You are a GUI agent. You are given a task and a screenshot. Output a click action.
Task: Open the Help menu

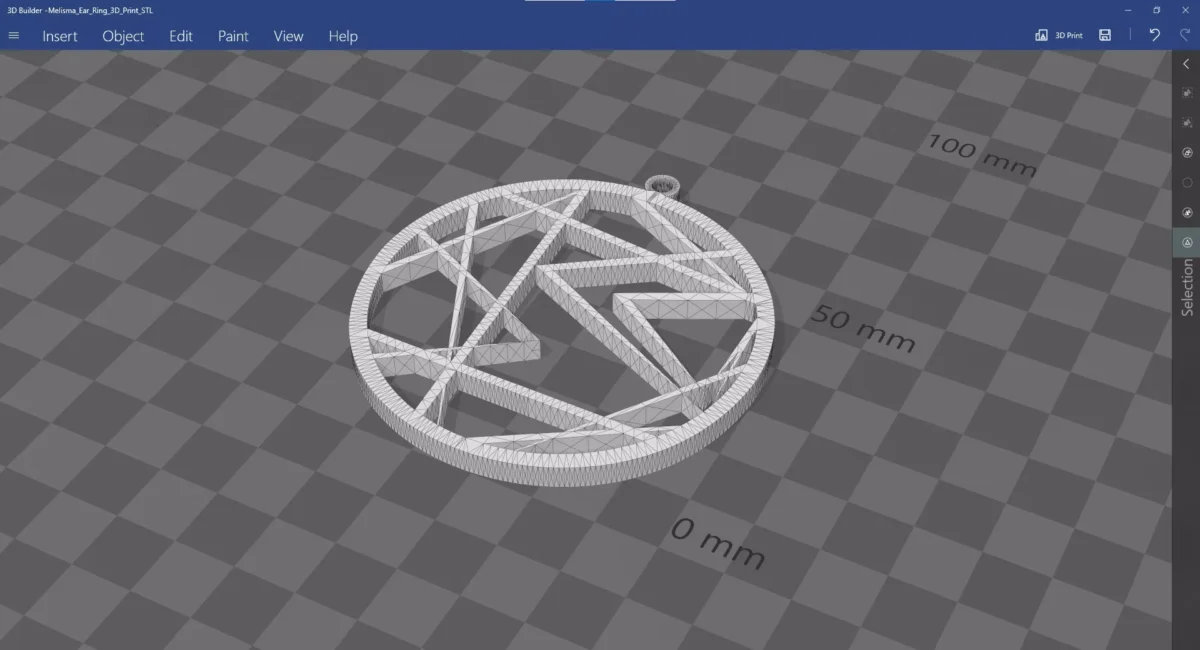343,36
